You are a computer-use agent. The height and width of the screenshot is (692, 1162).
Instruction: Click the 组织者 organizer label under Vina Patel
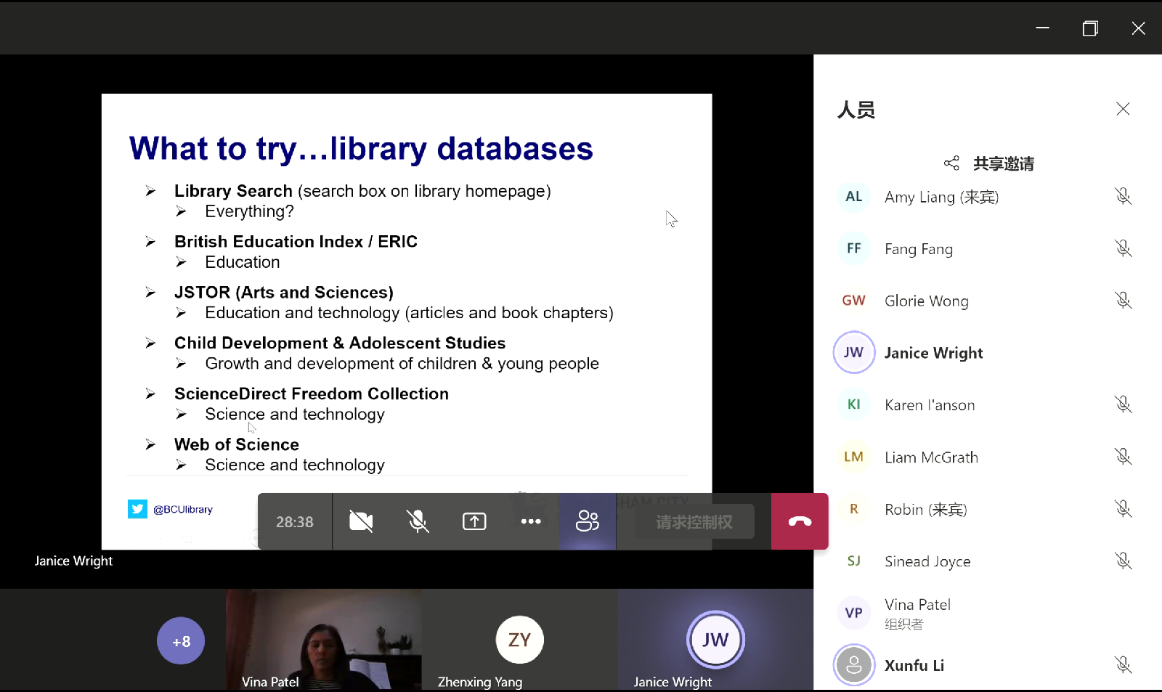tap(904, 624)
